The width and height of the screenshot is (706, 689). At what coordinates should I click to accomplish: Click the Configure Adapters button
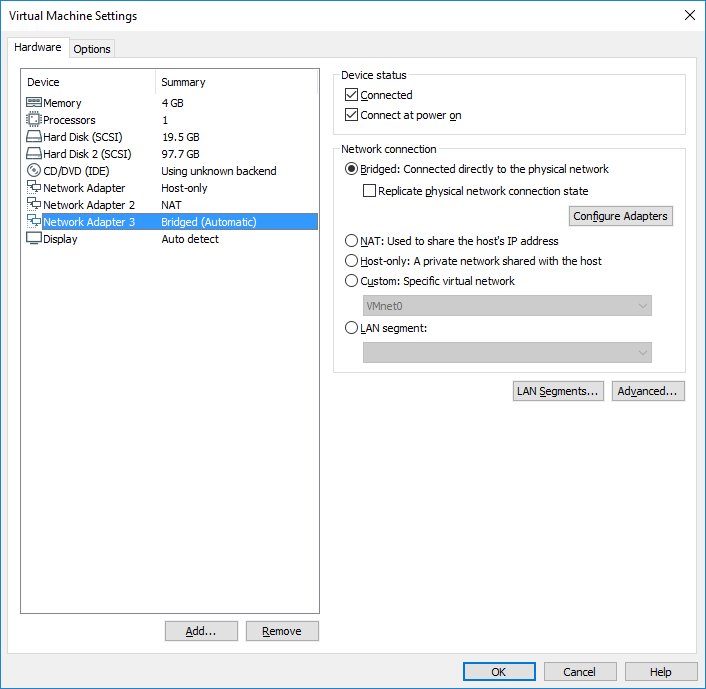click(620, 216)
